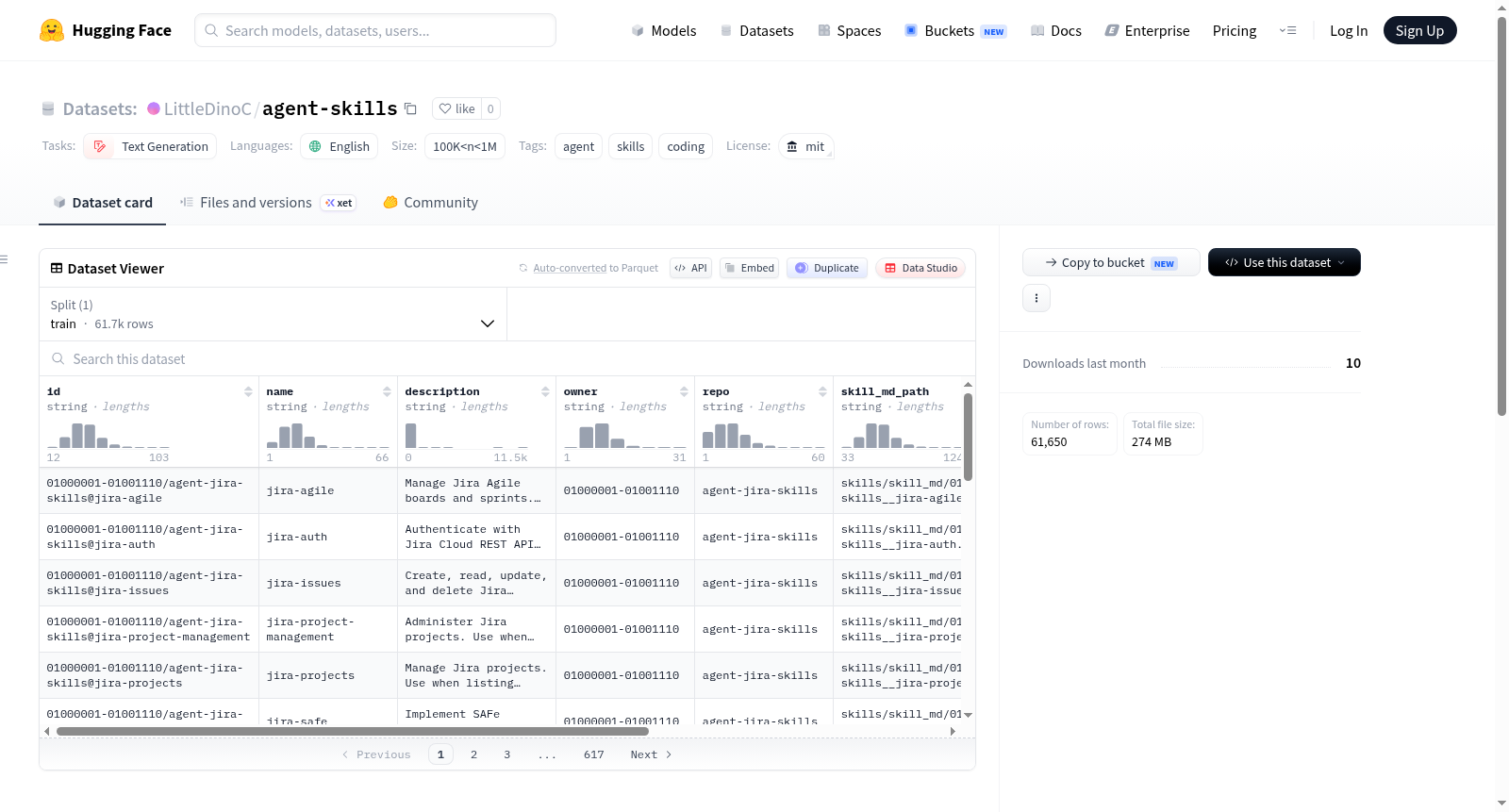Click the description column length histogram

(x=467, y=436)
